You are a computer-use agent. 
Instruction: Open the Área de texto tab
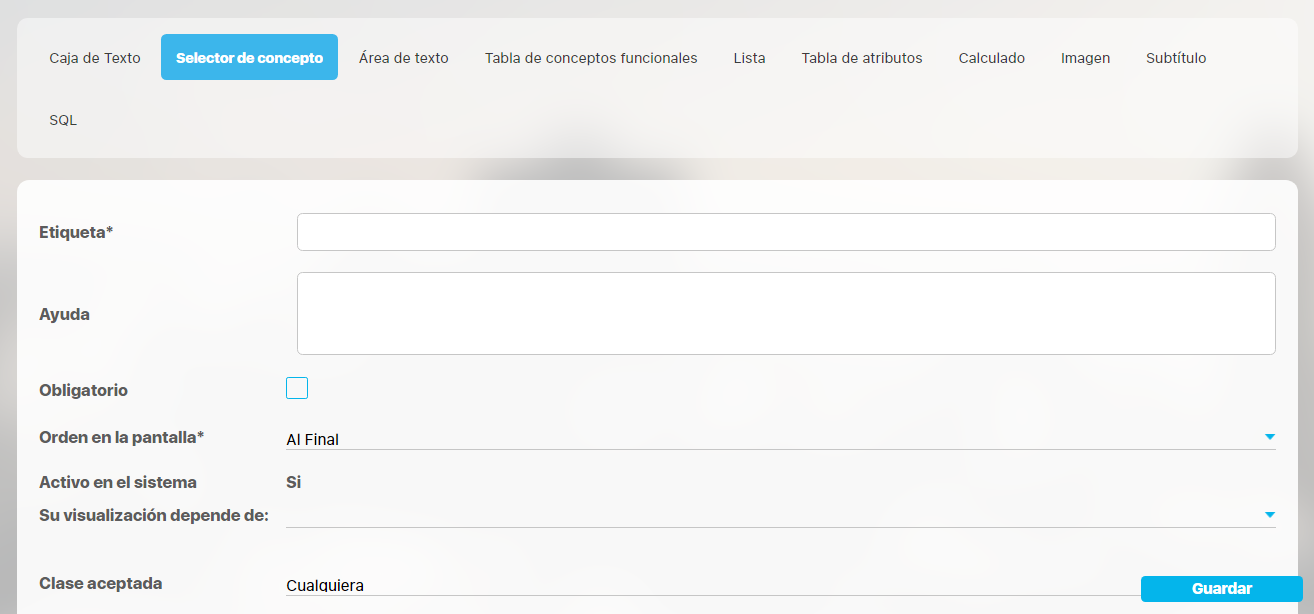tap(403, 58)
